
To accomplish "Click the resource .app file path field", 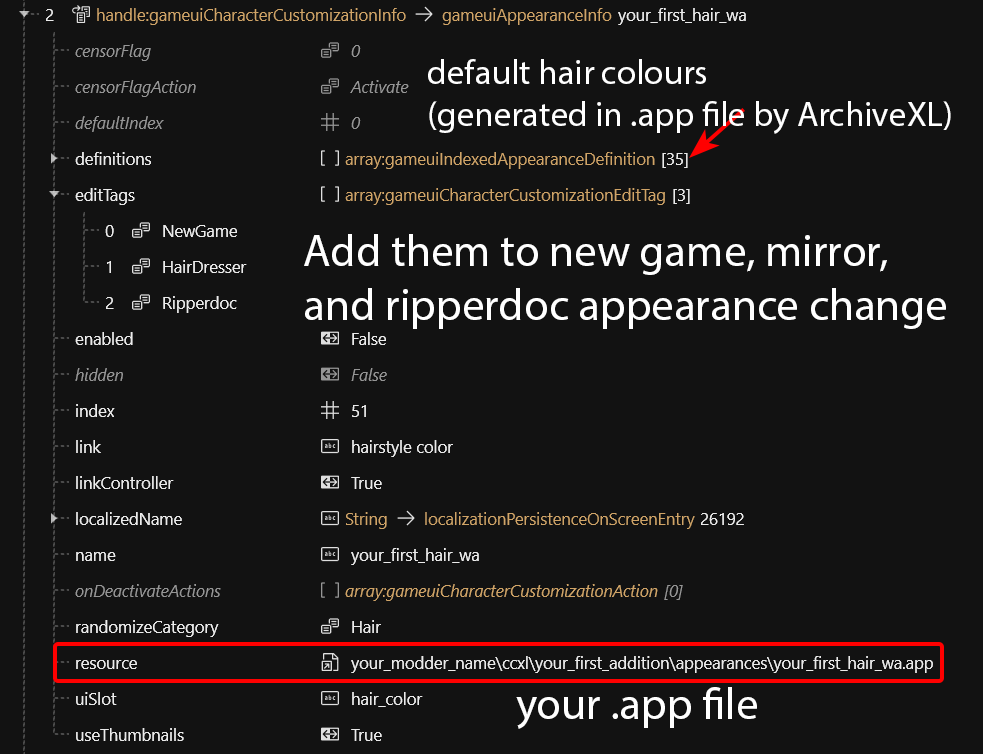I will 641,663.
